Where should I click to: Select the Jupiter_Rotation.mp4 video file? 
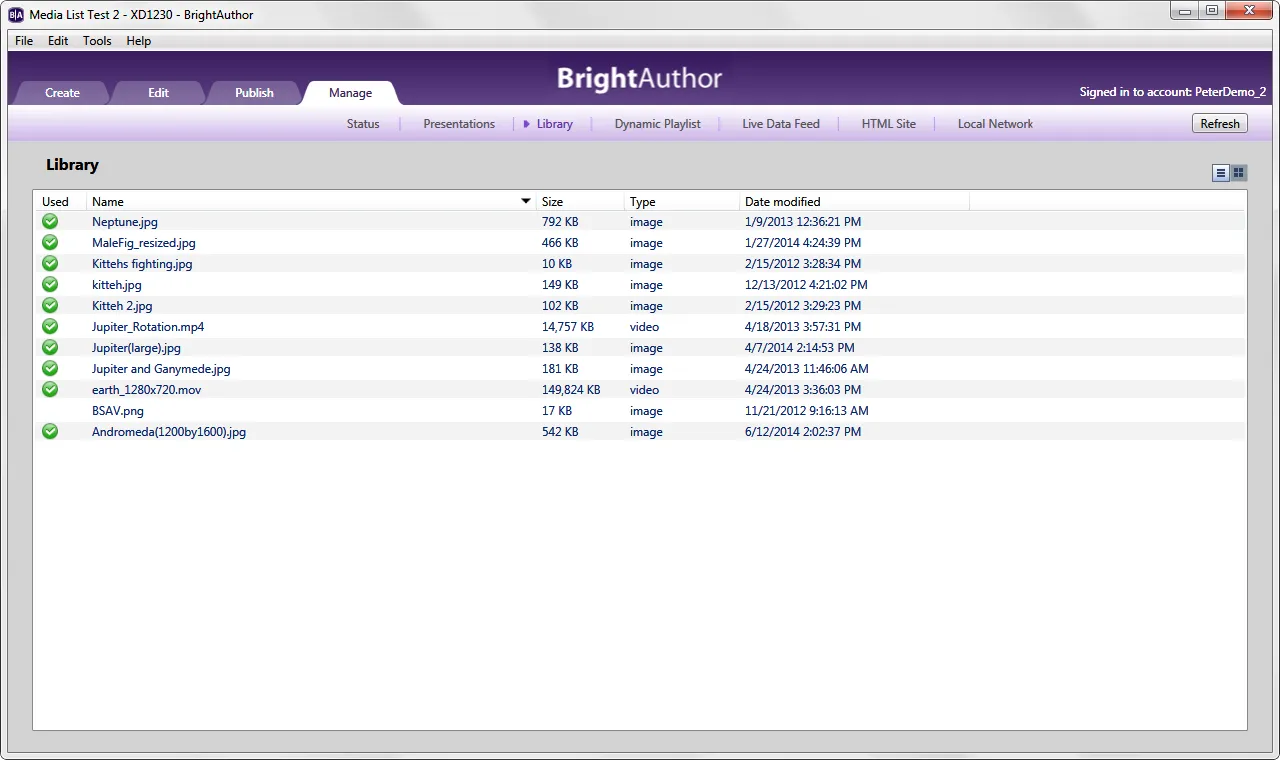[x=148, y=327]
